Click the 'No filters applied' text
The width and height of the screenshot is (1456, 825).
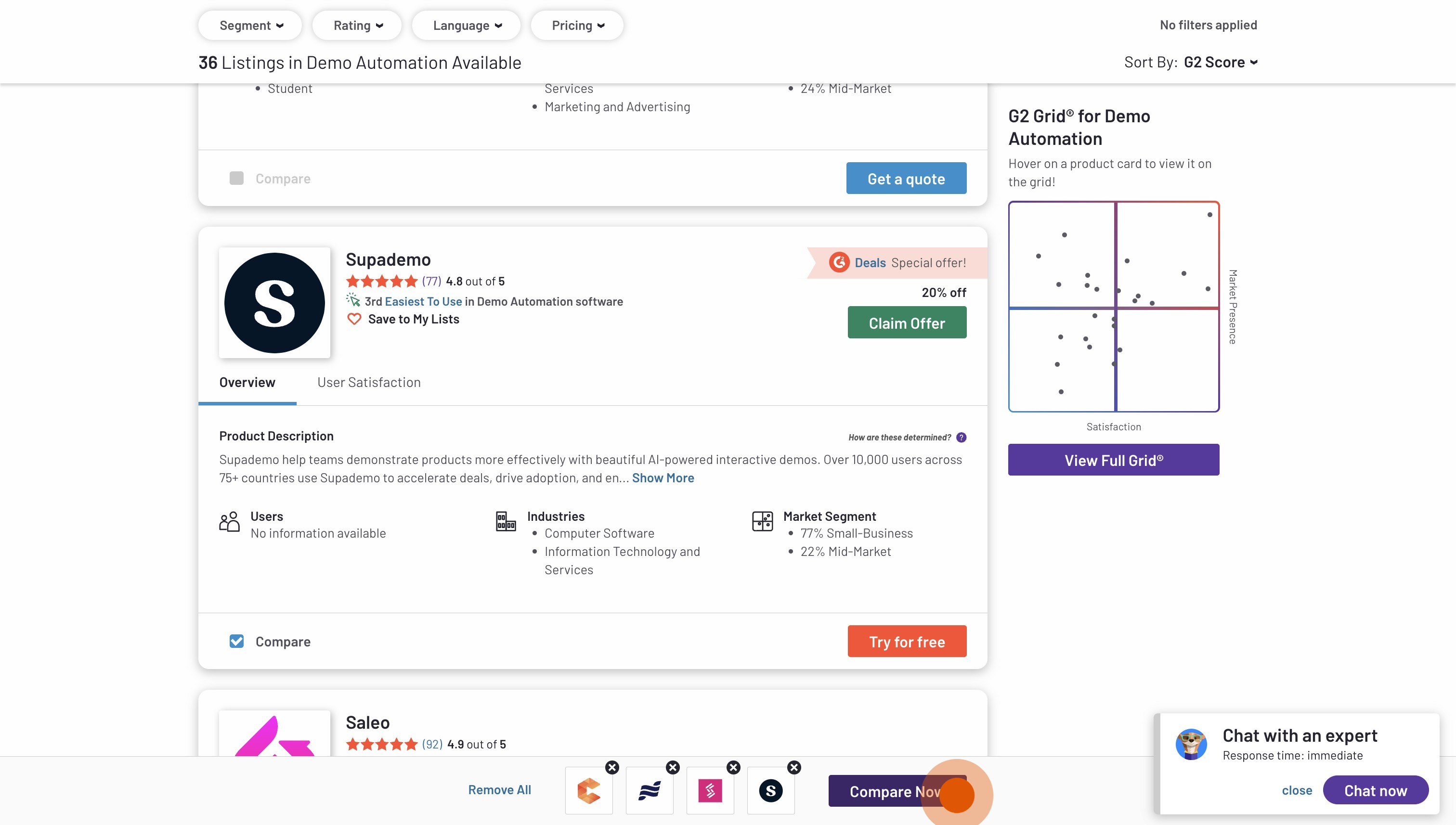point(1209,25)
